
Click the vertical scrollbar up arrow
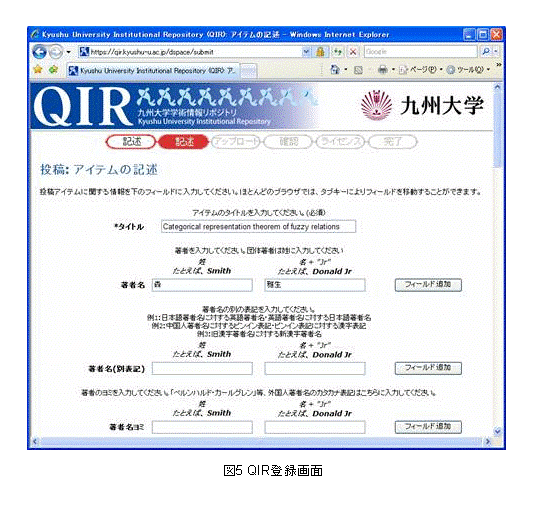pyautogui.click(x=497, y=87)
